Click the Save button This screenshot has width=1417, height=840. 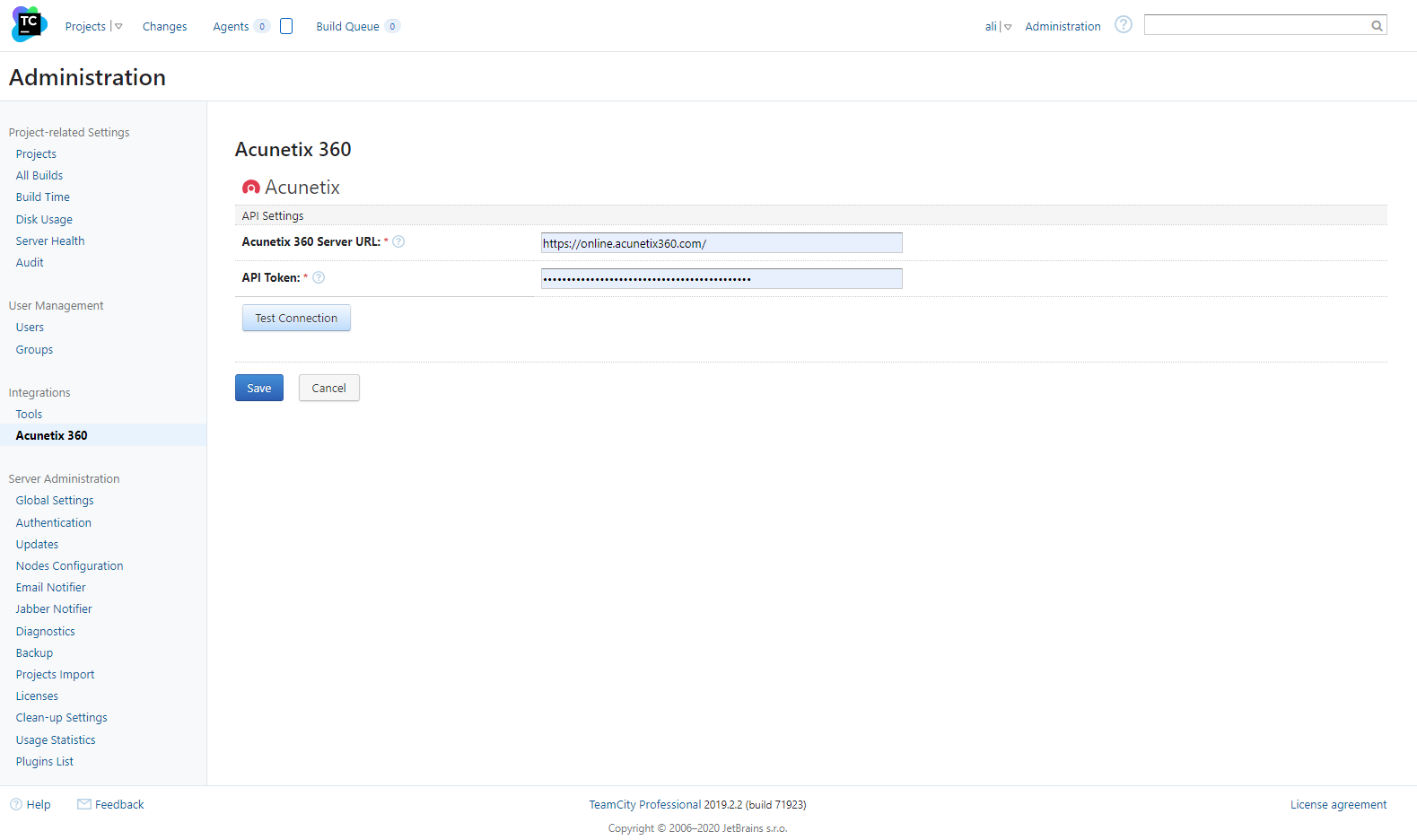coord(259,388)
